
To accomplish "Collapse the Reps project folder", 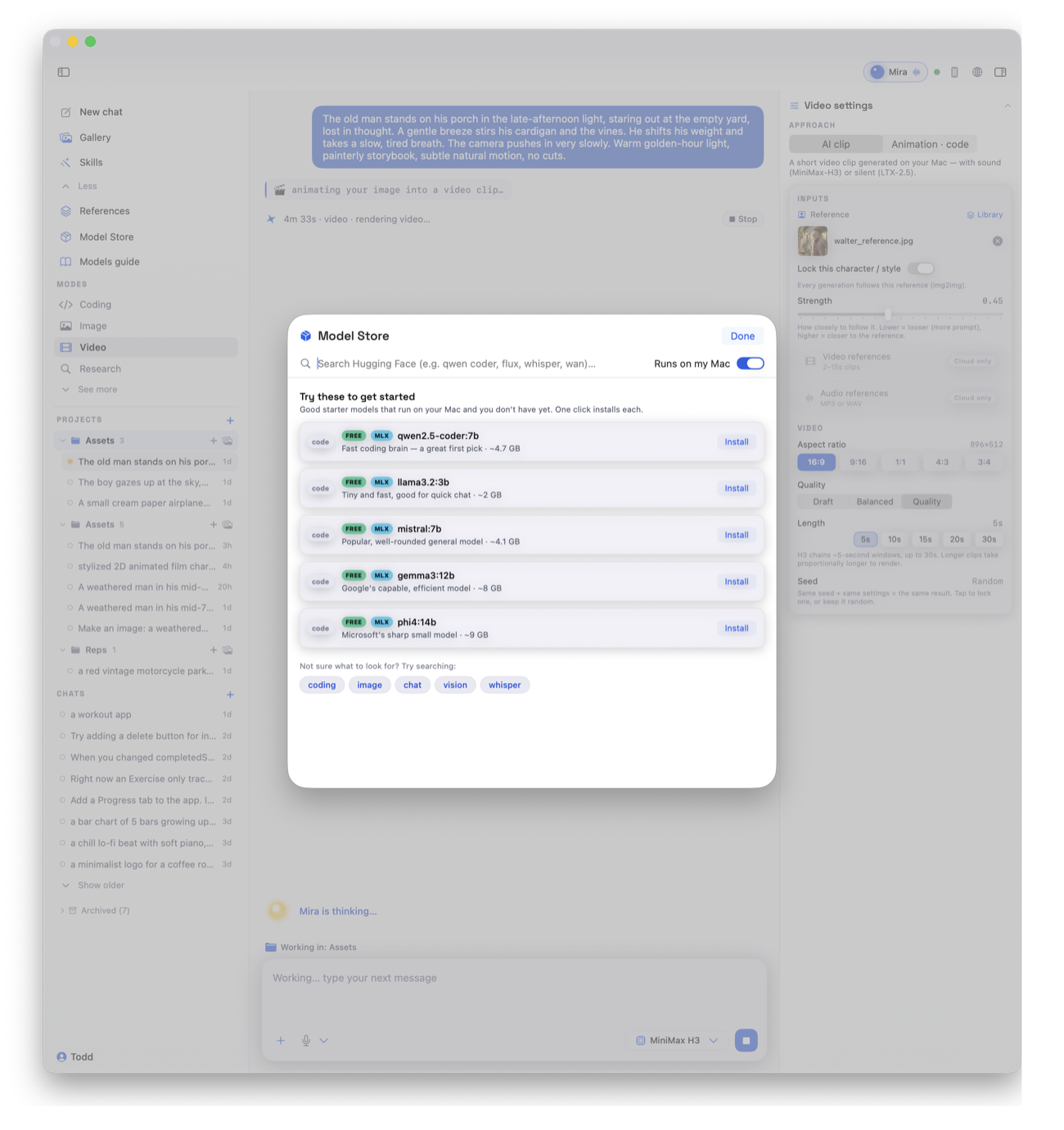I will (x=62, y=649).
